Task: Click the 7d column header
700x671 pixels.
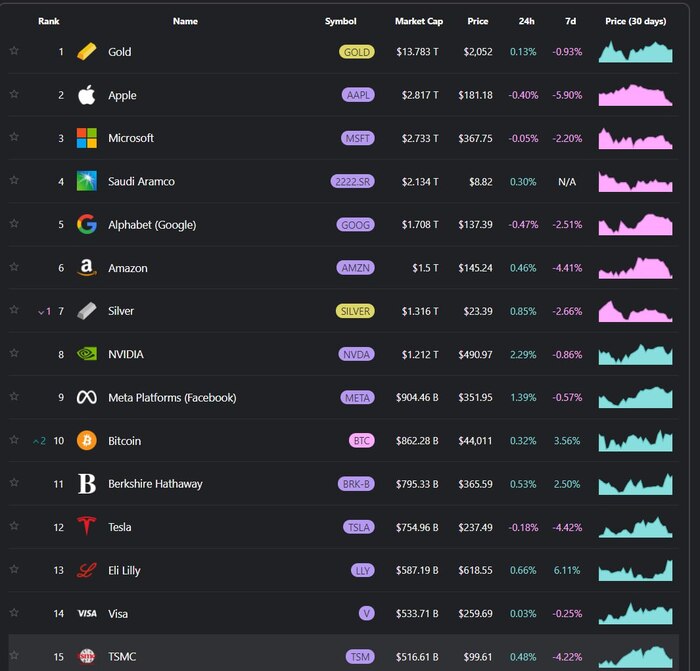Action: point(569,21)
